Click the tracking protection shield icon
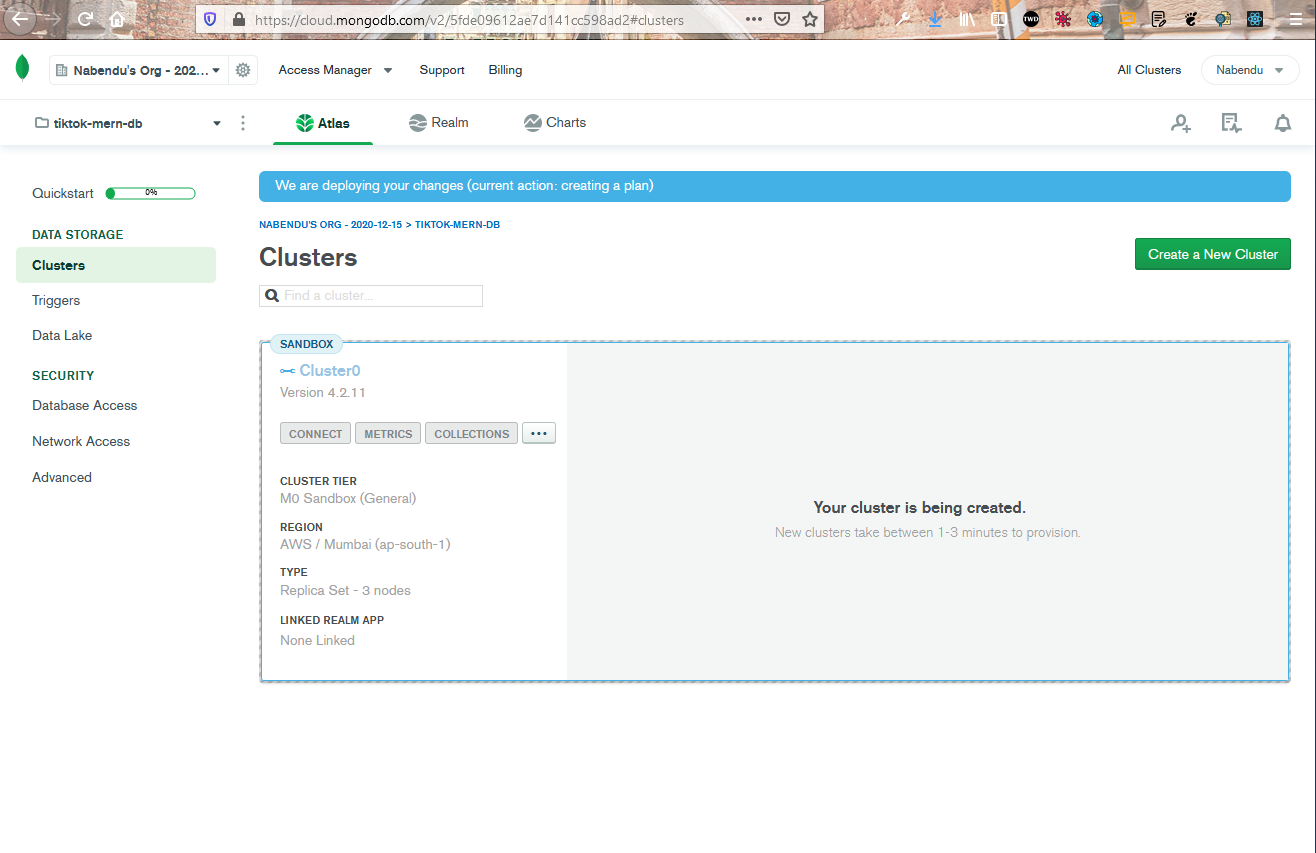The width and height of the screenshot is (1316, 853). [x=209, y=19]
